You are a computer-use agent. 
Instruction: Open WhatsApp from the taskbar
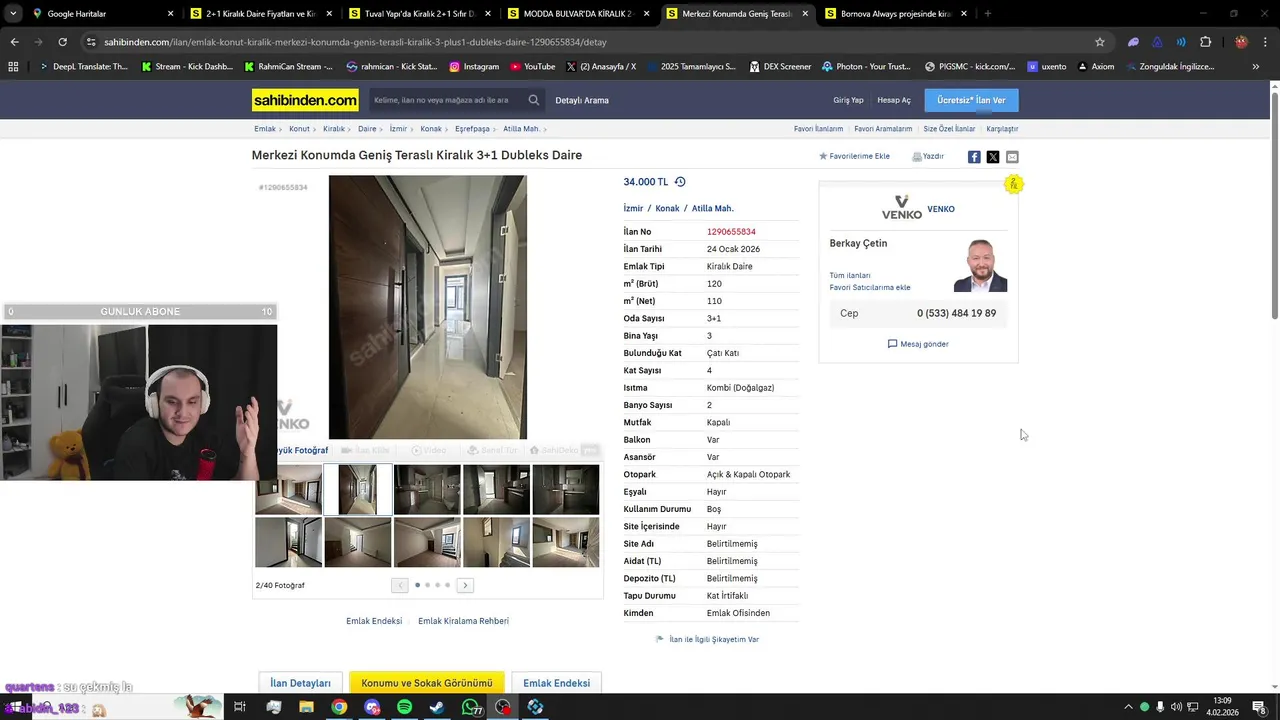[x=470, y=707]
